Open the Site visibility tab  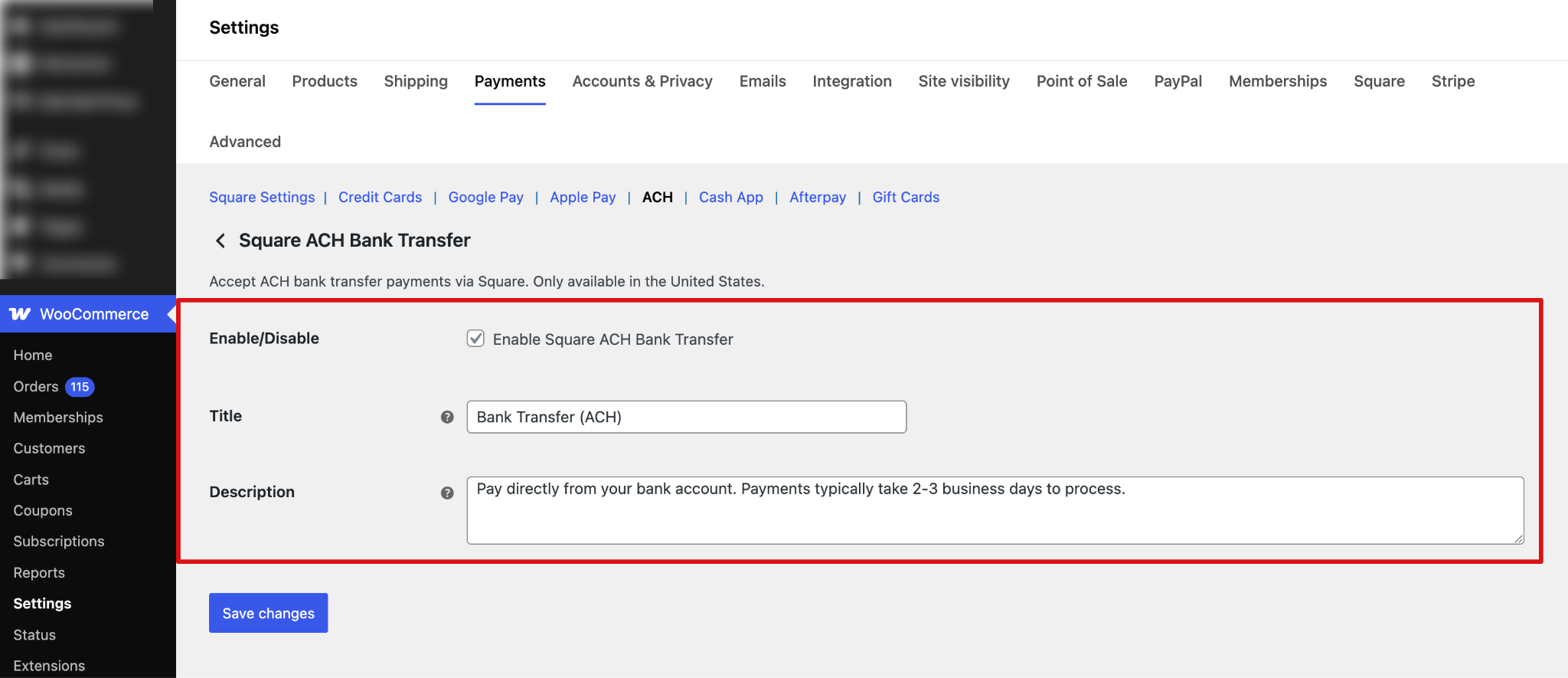[x=964, y=81]
